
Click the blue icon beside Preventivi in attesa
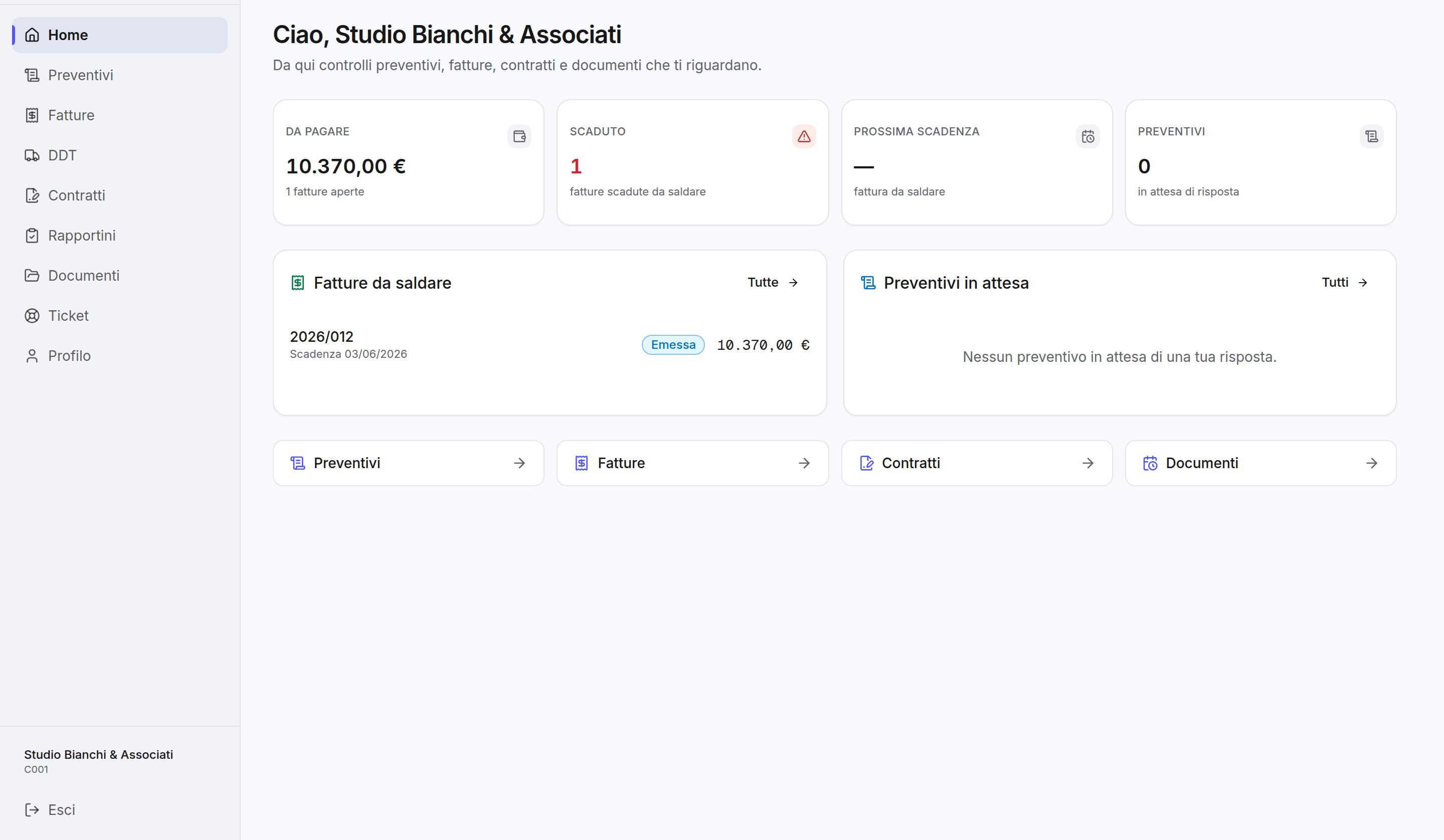[x=868, y=283]
